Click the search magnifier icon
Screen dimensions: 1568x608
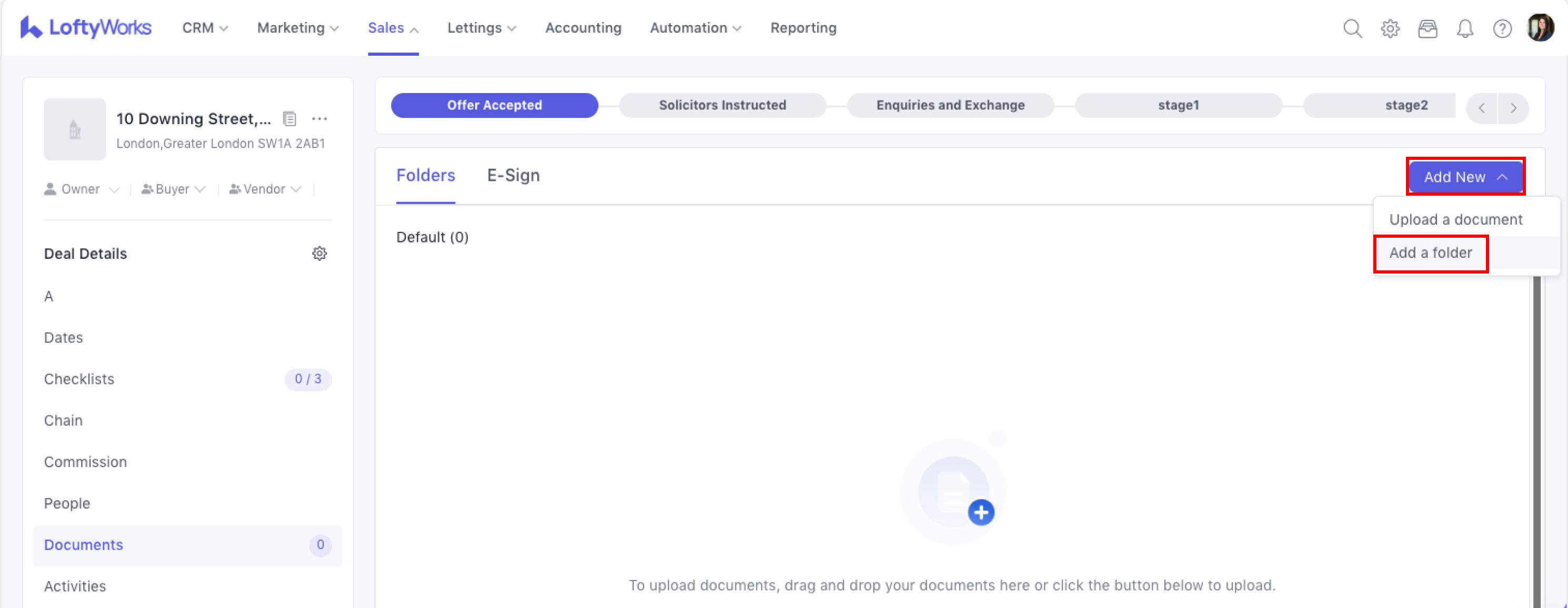[1352, 28]
